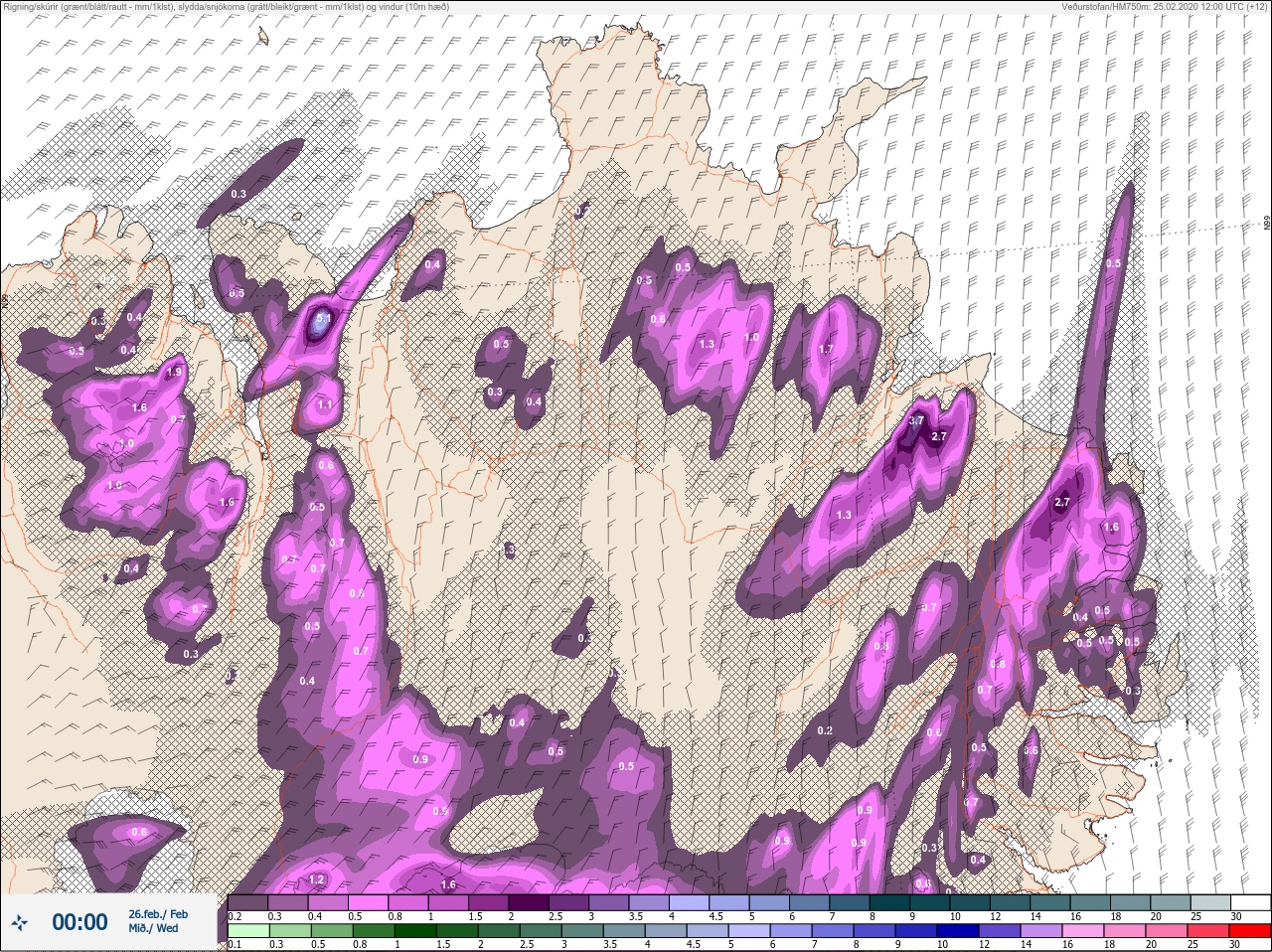The image size is (1272, 952).
Task: Pick the bright pink upper legend swatch at 0.5
Action: (368, 902)
